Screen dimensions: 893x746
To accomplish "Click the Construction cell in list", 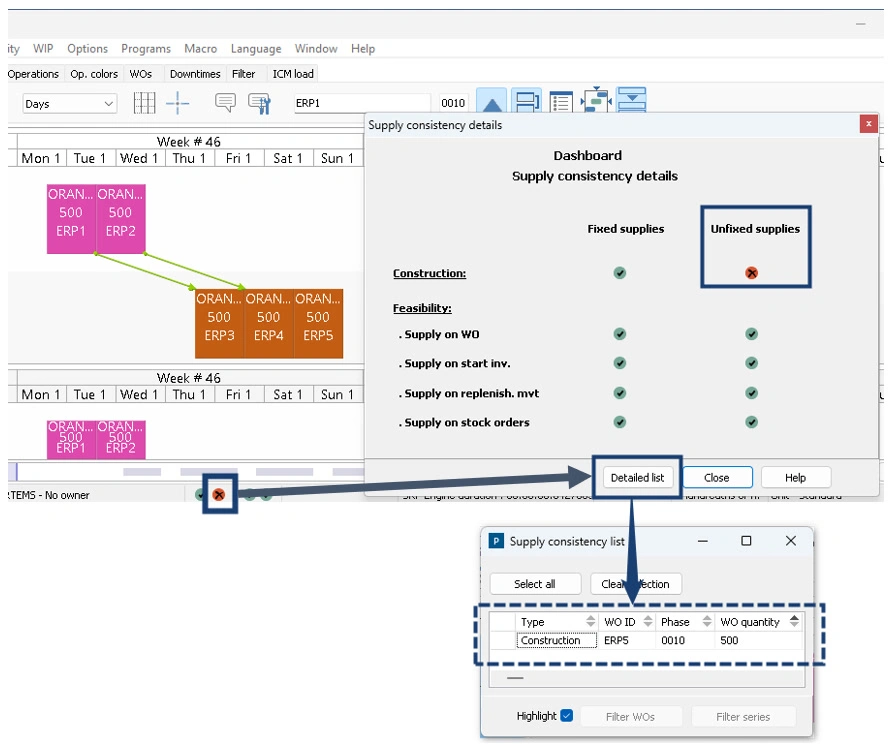I will [x=556, y=640].
